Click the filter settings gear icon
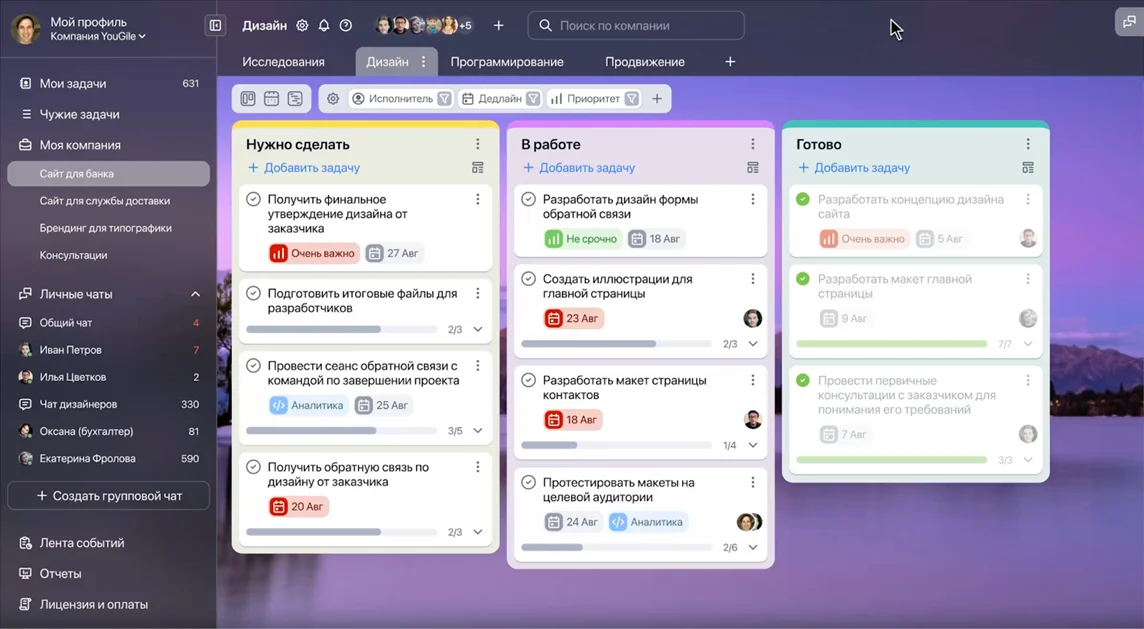The width and height of the screenshot is (1144, 629). (333, 99)
